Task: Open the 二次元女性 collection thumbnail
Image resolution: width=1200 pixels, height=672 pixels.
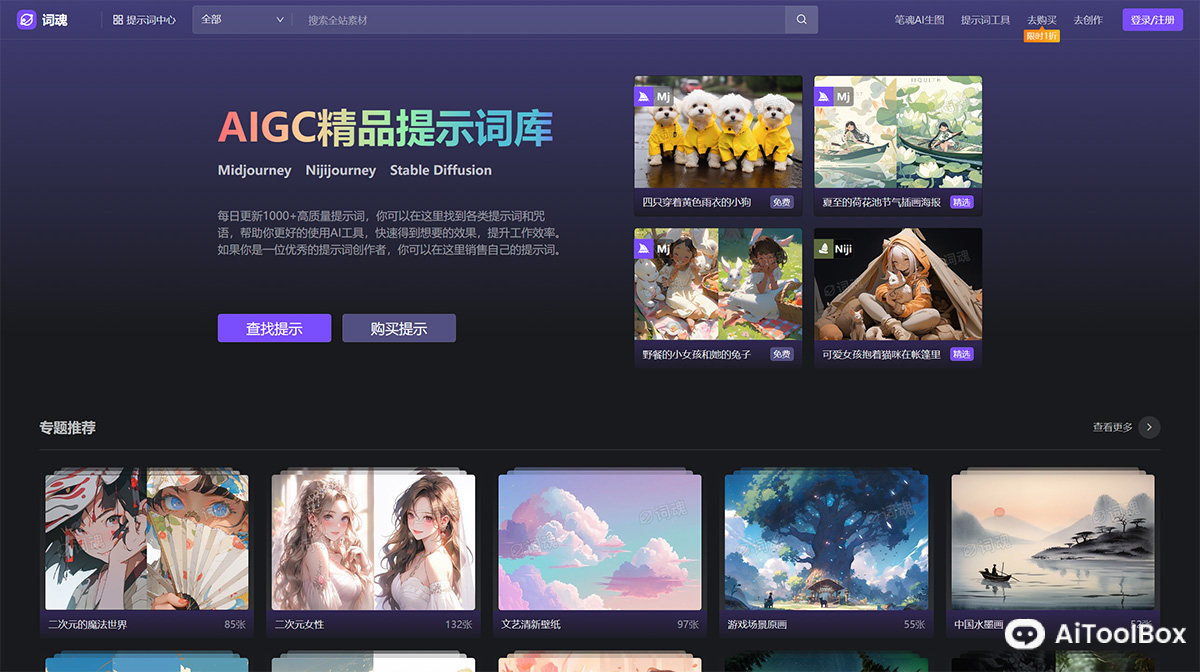Action: [373, 542]
